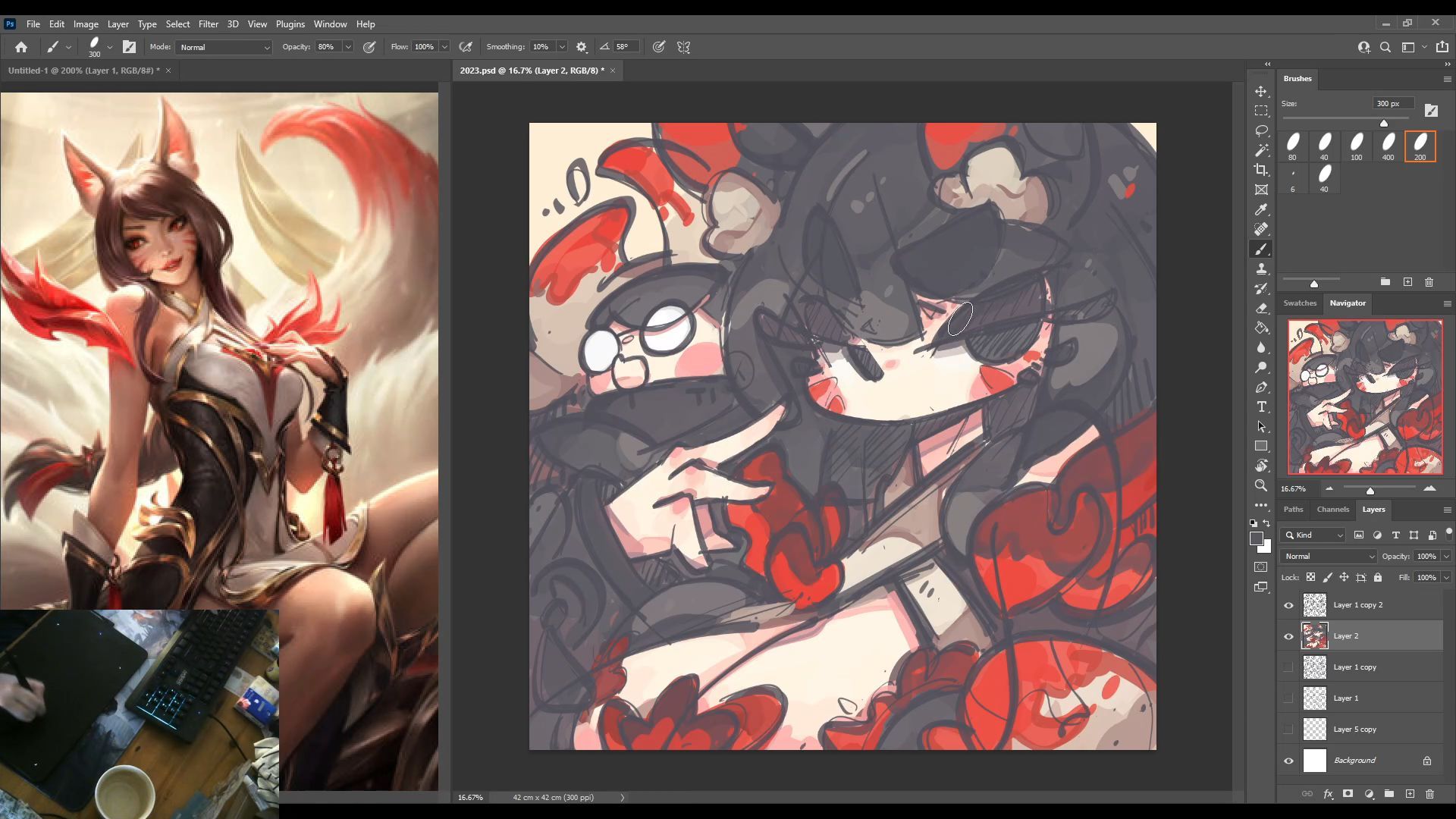Delete layer with Layers panel trash icon
The height and width of the screenshot is (819, 1456).
coord(1430,794)
